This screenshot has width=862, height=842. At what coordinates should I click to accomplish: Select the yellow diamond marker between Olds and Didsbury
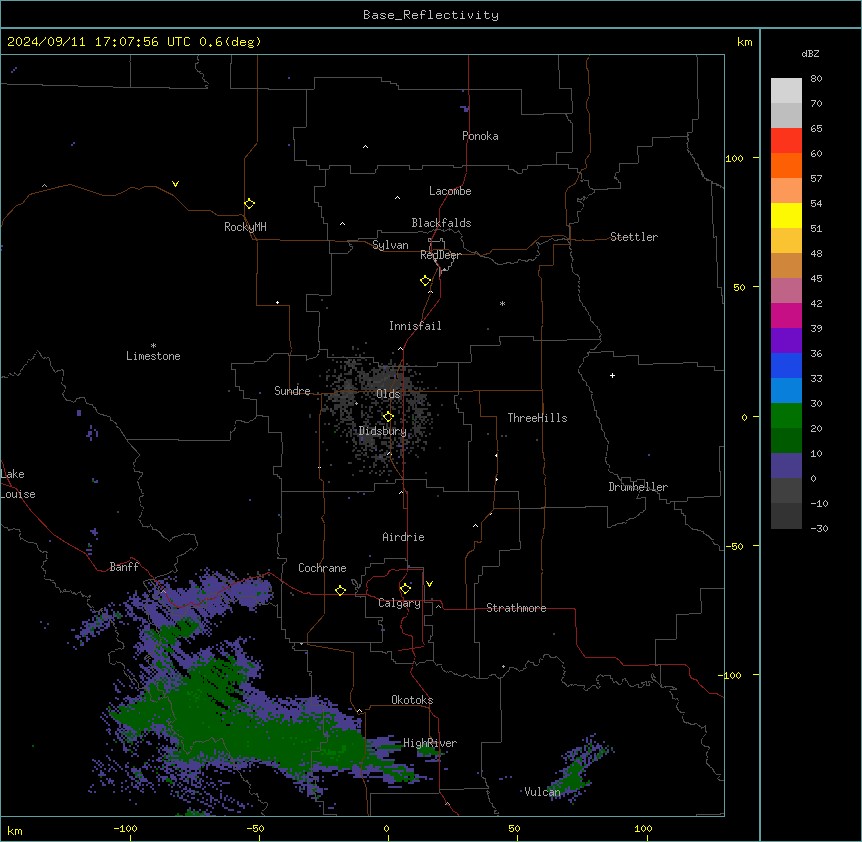click(x=388, y=417)
